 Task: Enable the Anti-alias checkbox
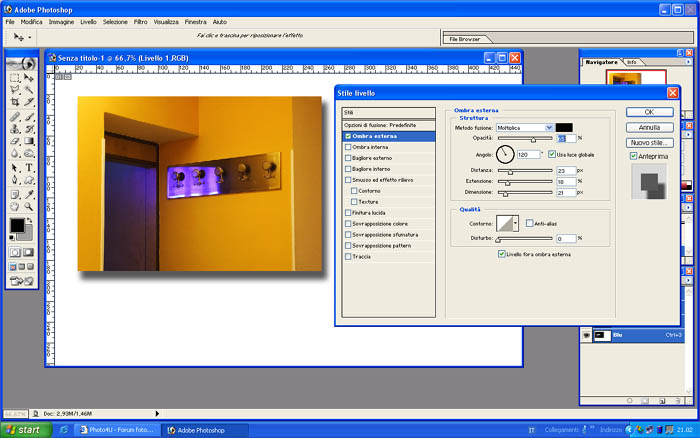(529, 223)
